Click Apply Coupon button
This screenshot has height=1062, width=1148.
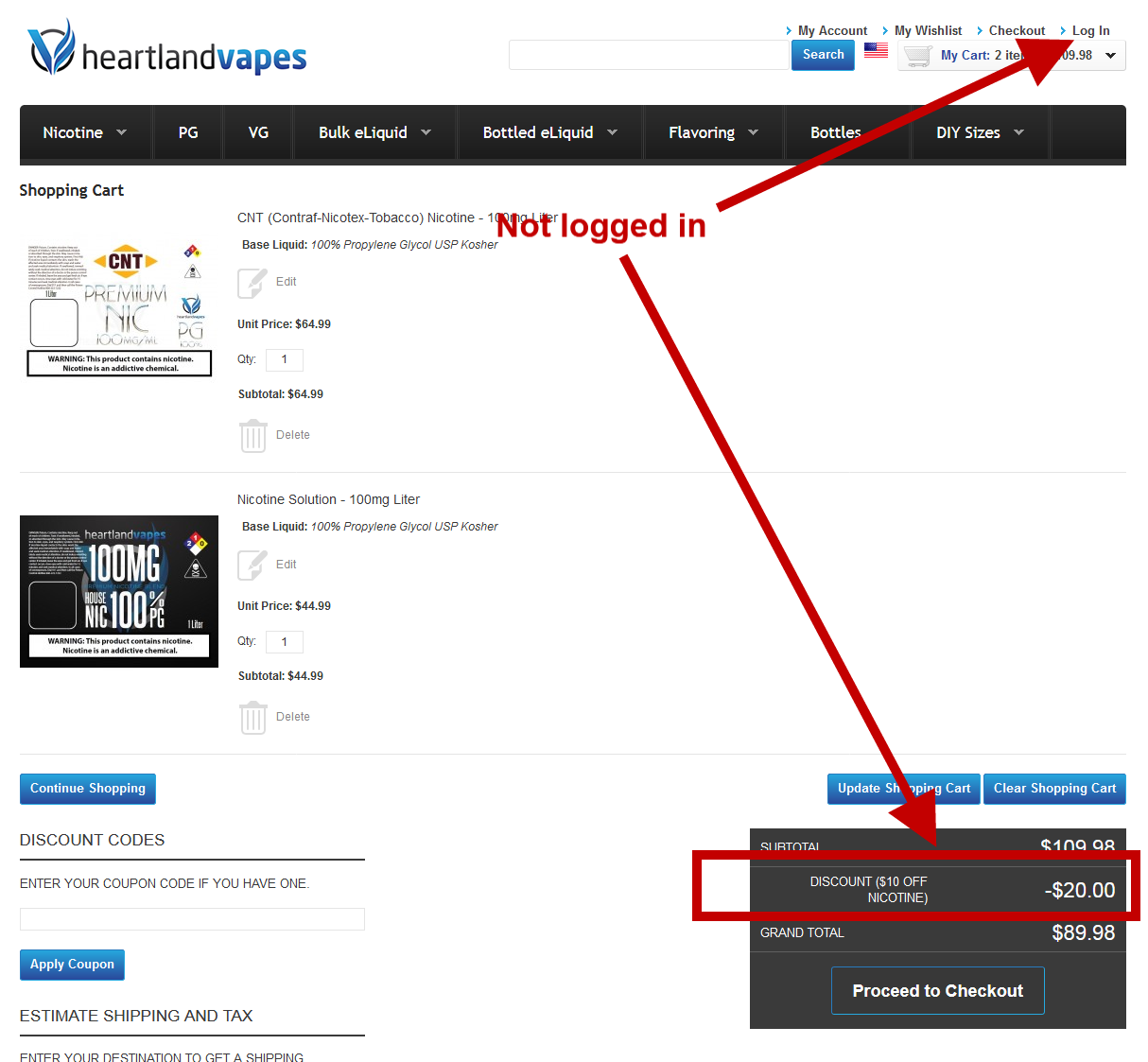point(72,965)
